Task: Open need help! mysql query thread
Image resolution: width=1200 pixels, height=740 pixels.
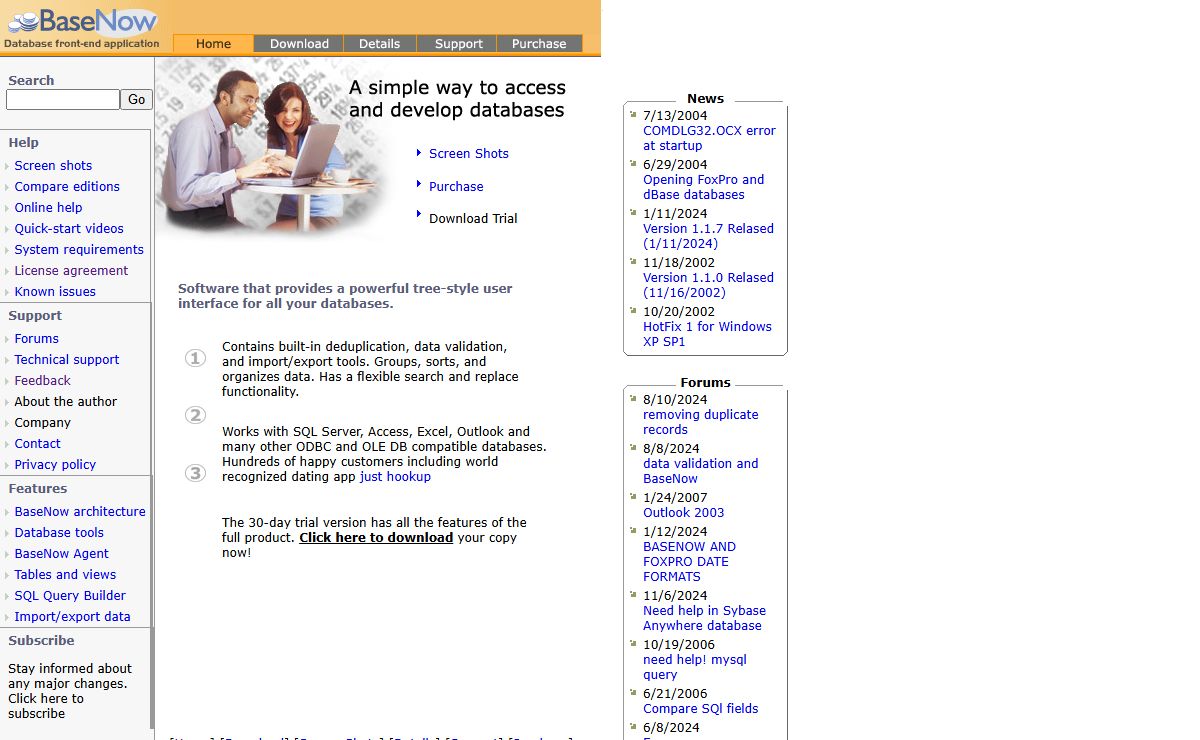Action: pyautogui.click(x=694, y=667)
